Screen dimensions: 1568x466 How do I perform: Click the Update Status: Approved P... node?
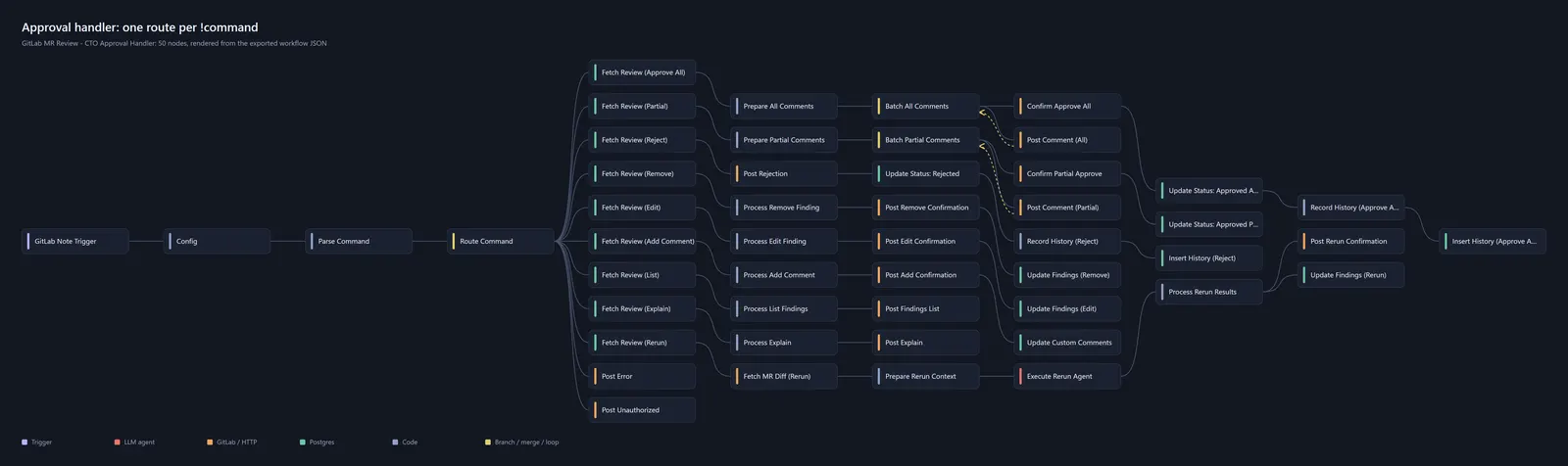(x=1209, y=224)
